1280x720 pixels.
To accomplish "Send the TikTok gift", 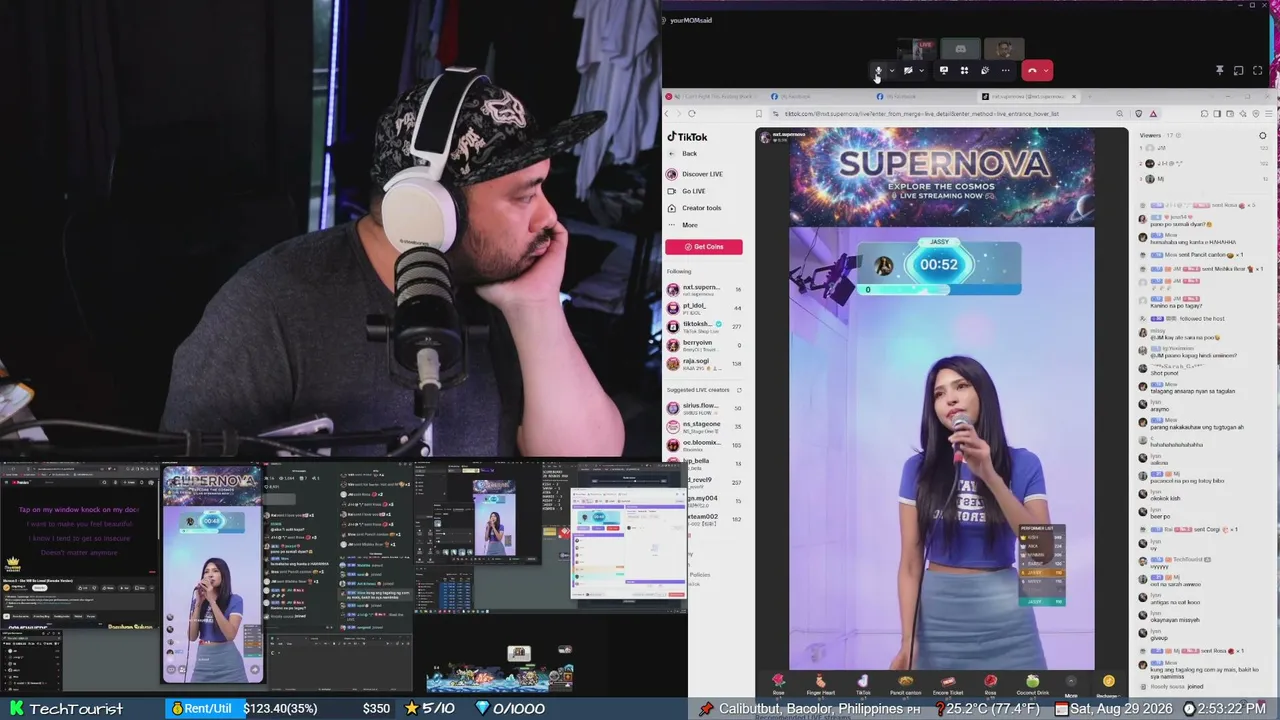I will 863,685.
